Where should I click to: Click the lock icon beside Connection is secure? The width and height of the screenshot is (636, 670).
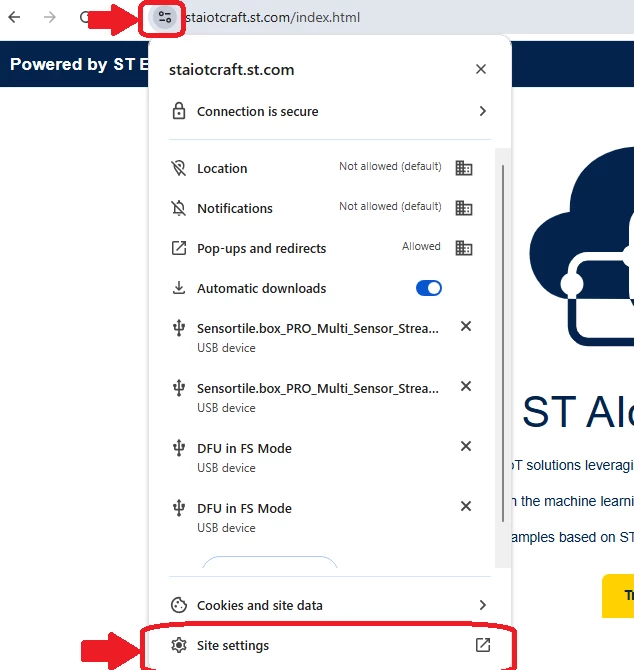click(x=179, y=111)
